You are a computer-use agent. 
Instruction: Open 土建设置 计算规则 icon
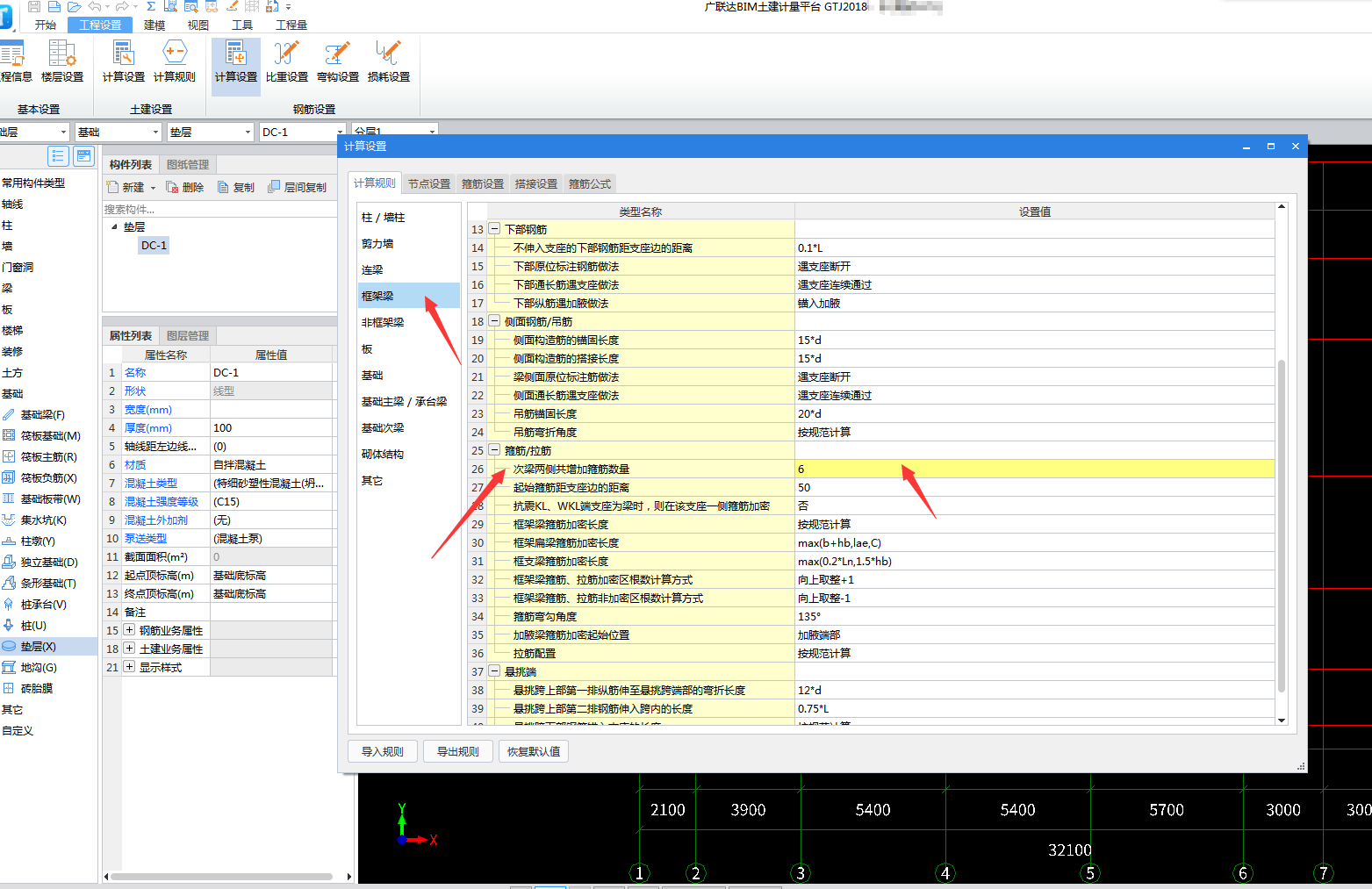tap(175, 61)
